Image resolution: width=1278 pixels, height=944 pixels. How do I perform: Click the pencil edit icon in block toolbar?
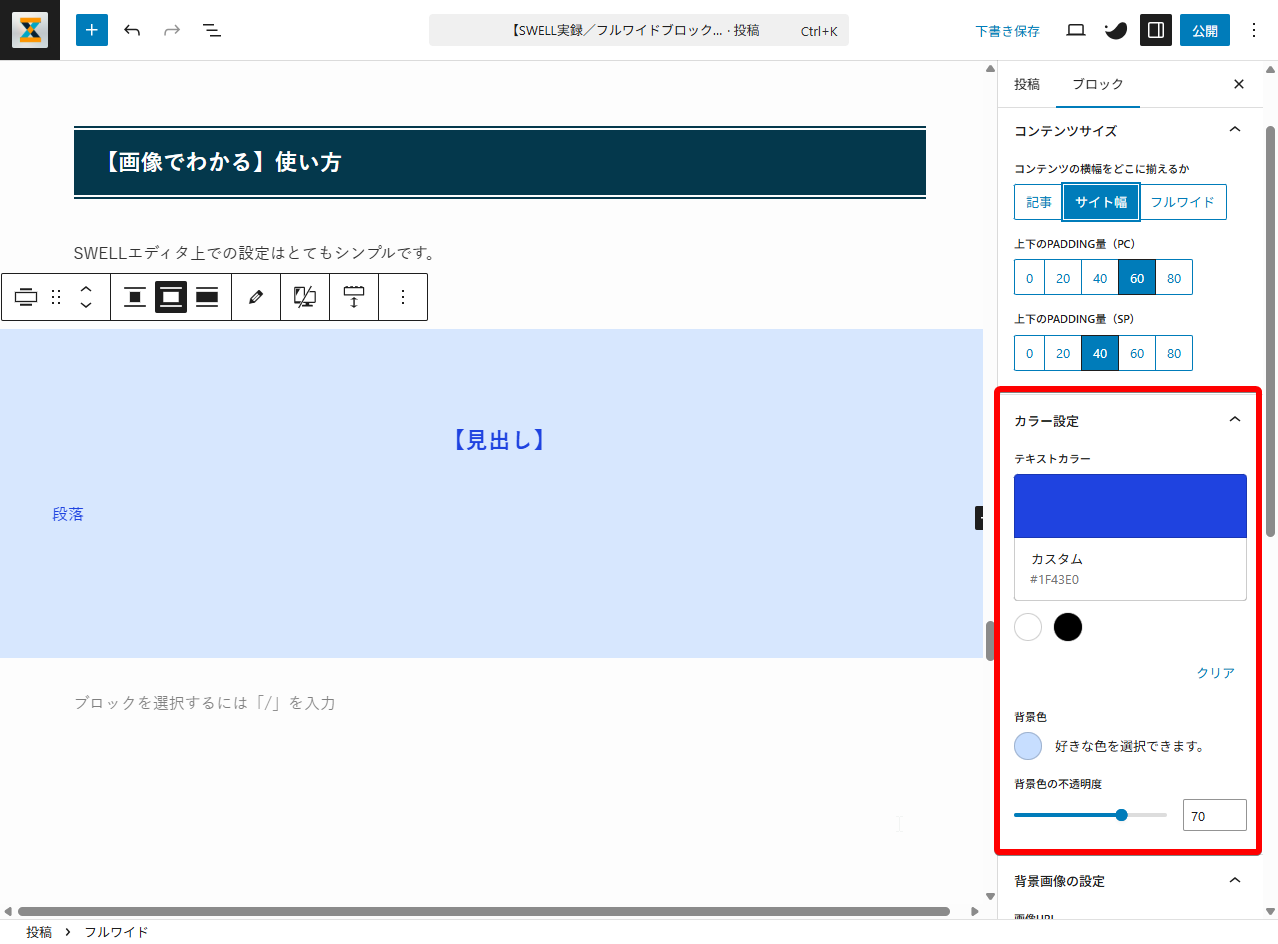(x=256, y=297)
